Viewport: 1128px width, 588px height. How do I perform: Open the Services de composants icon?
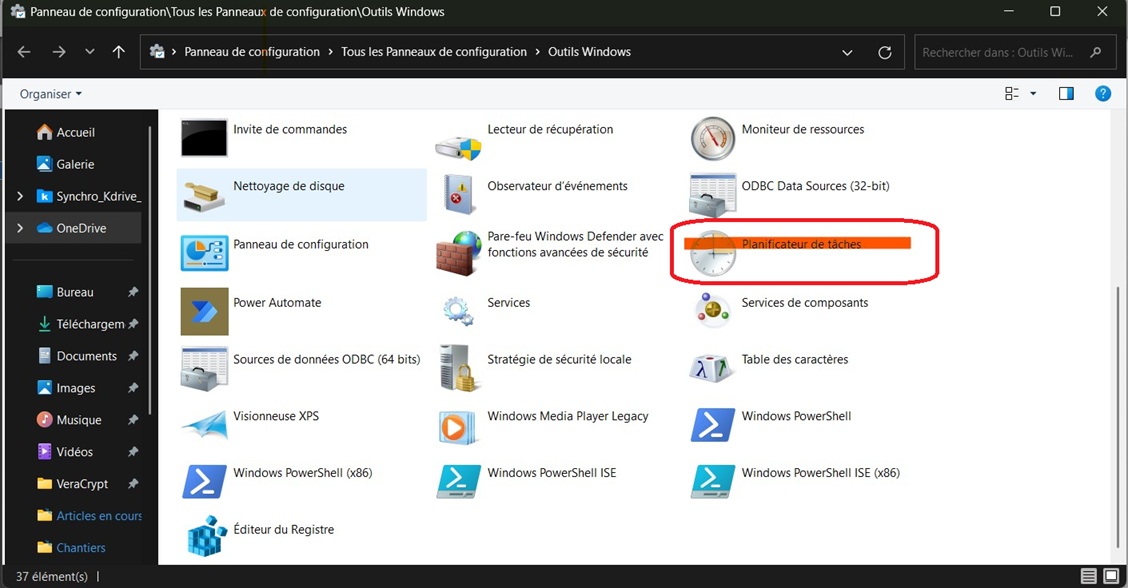(713, 309)
